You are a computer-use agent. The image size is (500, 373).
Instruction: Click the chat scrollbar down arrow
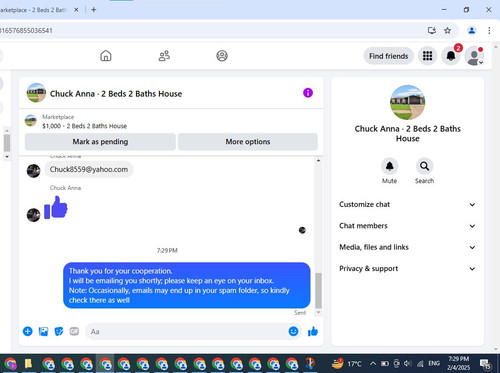tap(318, 312)
